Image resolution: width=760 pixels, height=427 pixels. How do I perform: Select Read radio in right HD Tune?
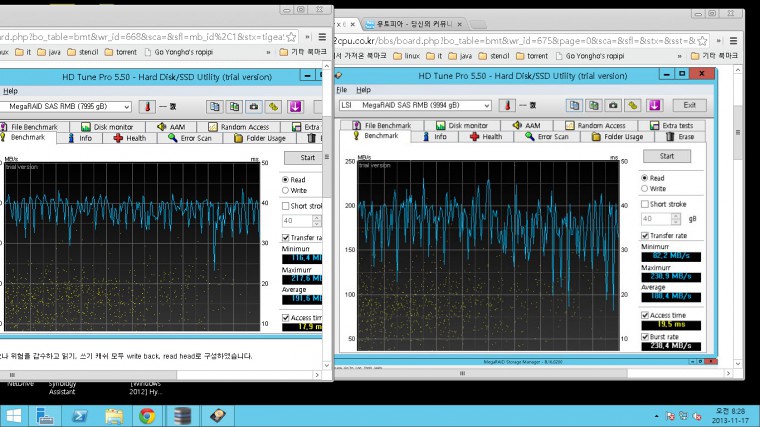pos(645,178)
